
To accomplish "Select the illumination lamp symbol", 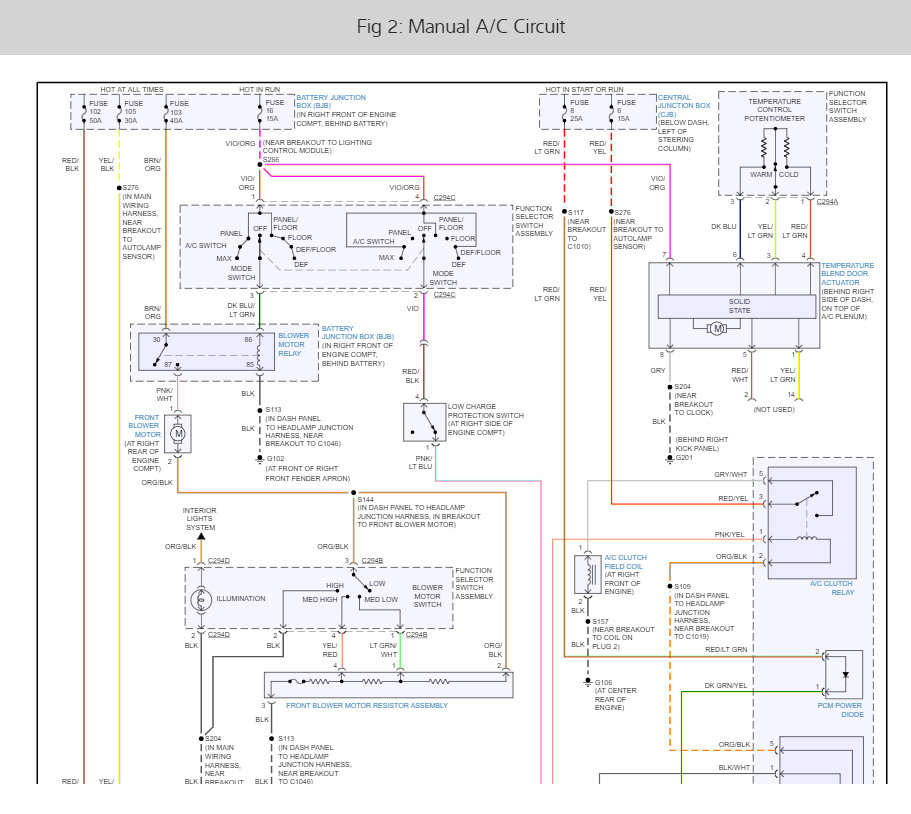I will click(201, 599).
